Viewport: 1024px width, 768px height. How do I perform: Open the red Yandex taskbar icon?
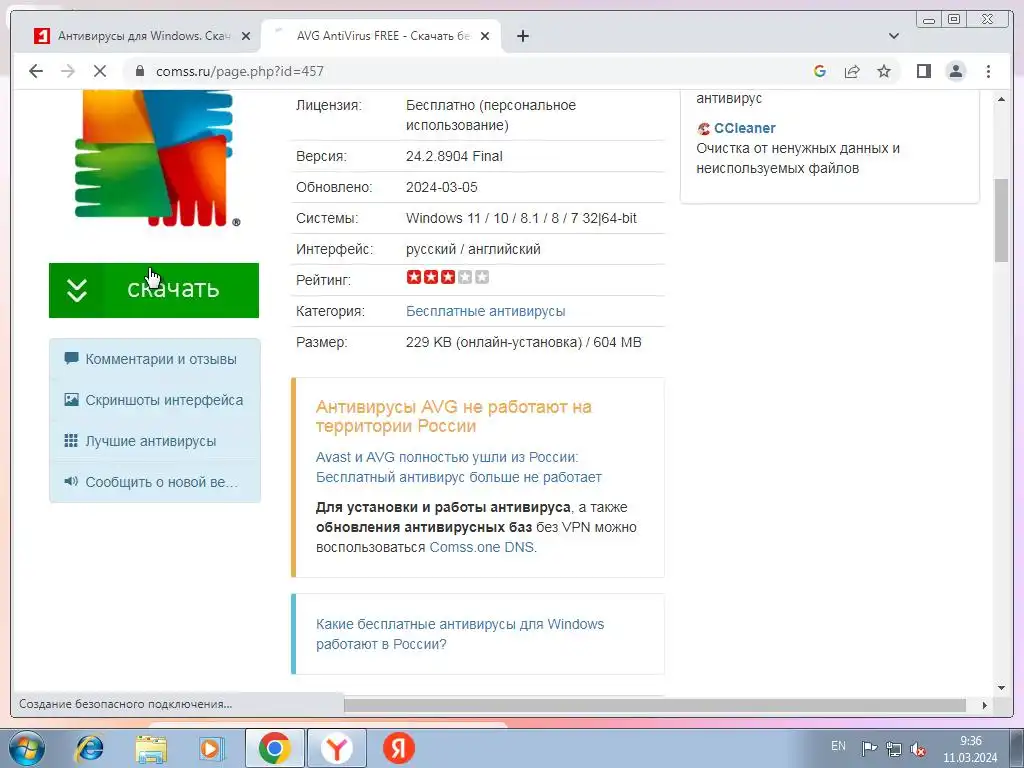coord(398,748)
